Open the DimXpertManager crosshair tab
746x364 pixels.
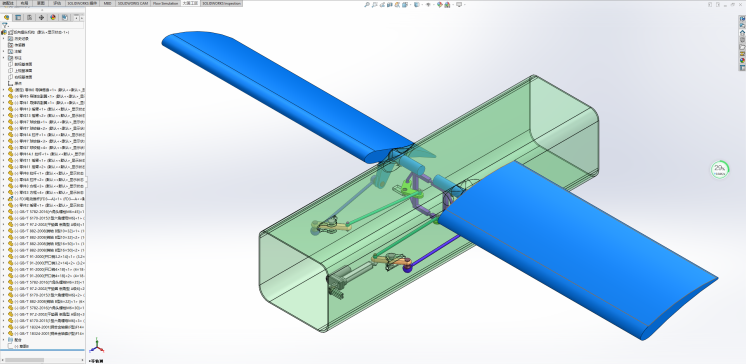[x=41, y=18]
